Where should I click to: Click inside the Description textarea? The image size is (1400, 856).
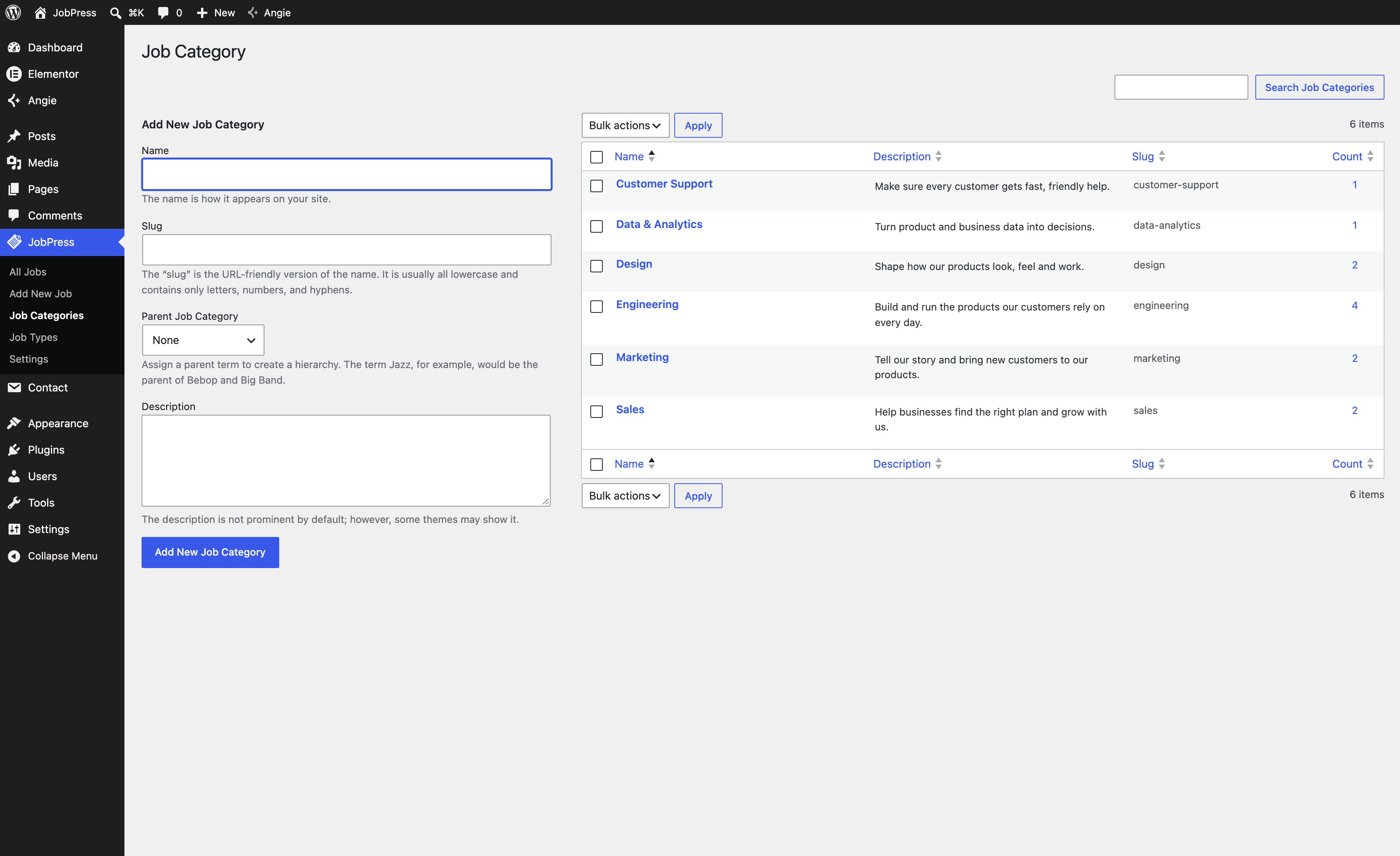[346, 460]
